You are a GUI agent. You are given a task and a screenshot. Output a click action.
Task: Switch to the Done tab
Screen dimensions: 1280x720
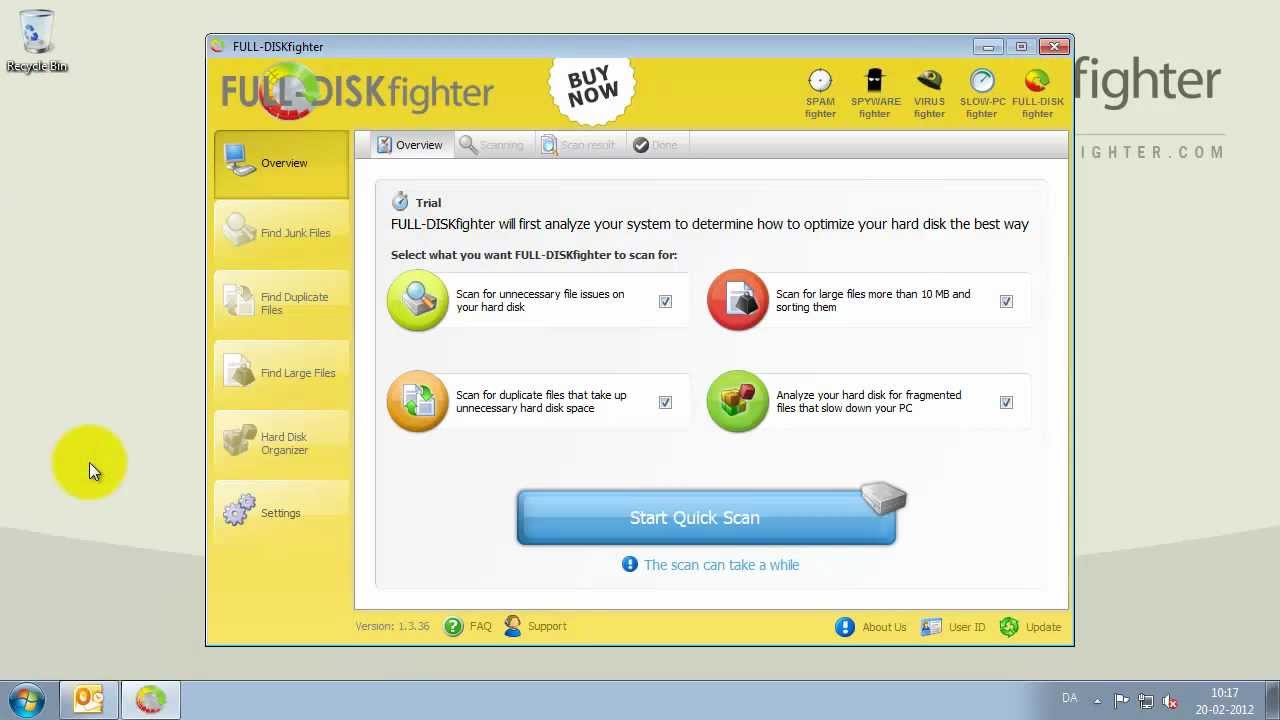[655, 145]
